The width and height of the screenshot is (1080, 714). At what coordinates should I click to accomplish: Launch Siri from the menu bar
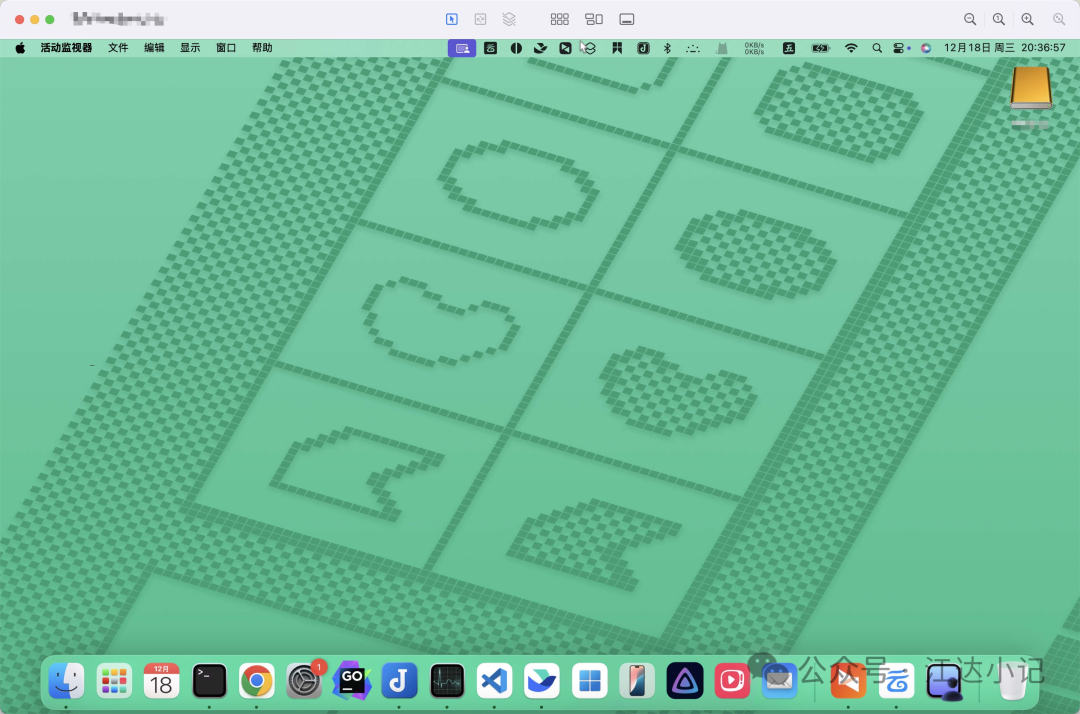click(x=926, y=48)
